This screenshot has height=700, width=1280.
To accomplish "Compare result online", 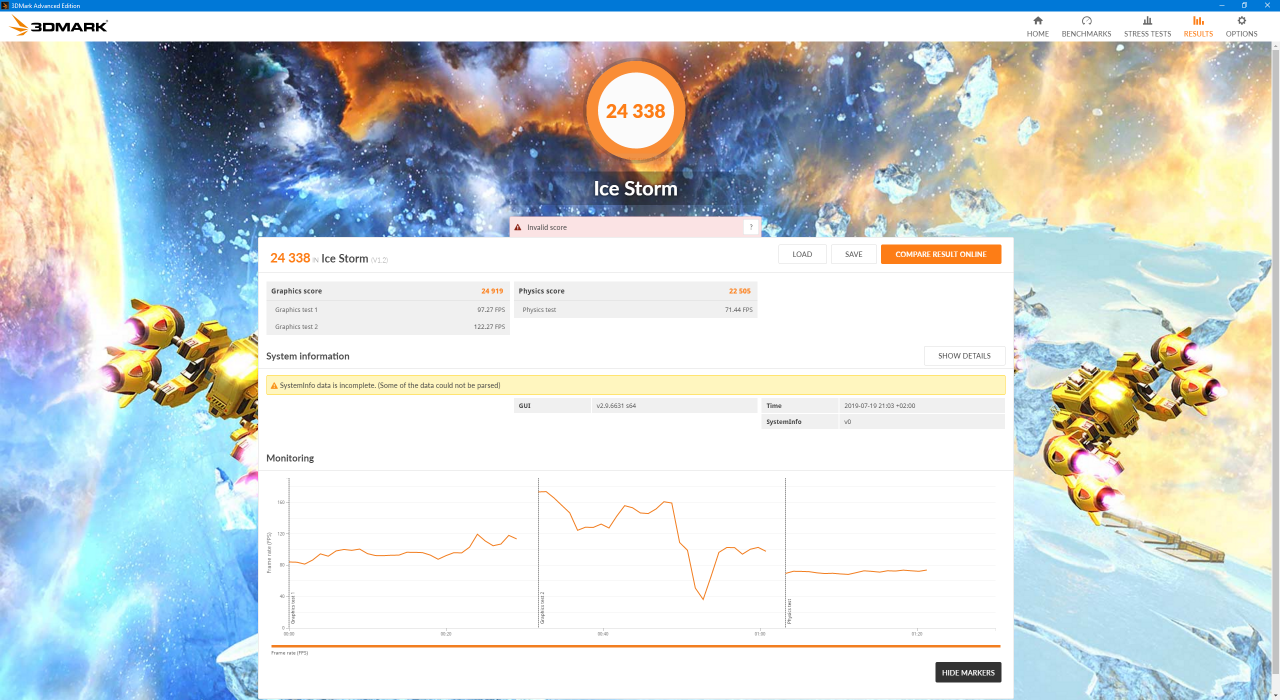I will point(941,254).
